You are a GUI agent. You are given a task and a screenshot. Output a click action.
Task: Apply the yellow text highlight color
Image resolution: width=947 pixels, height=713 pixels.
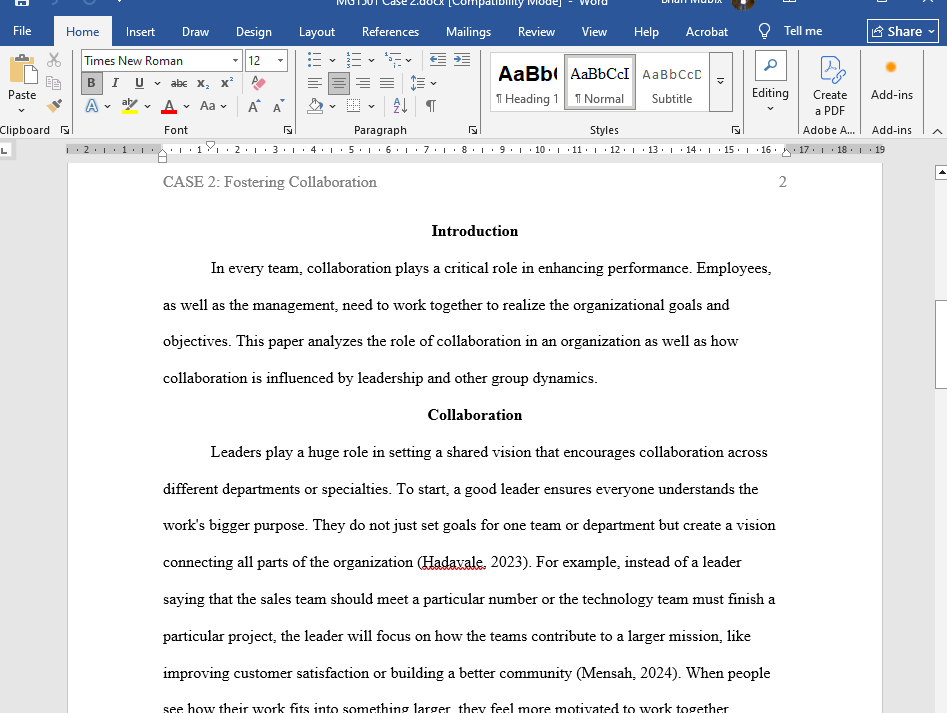(129, 106)
